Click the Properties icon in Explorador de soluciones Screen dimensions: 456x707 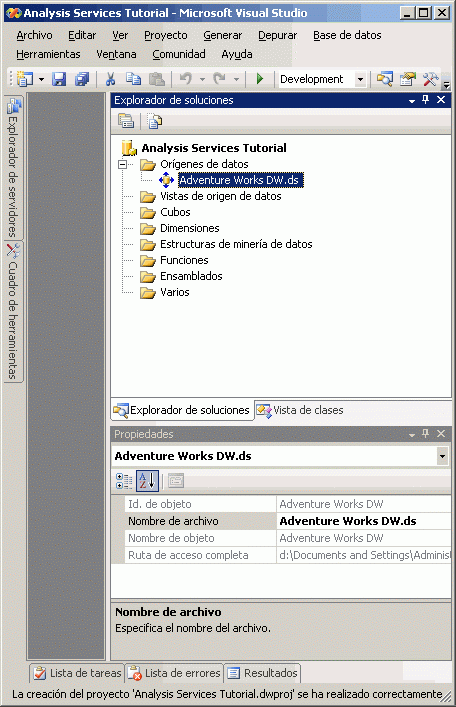click(x=126, y=121)
